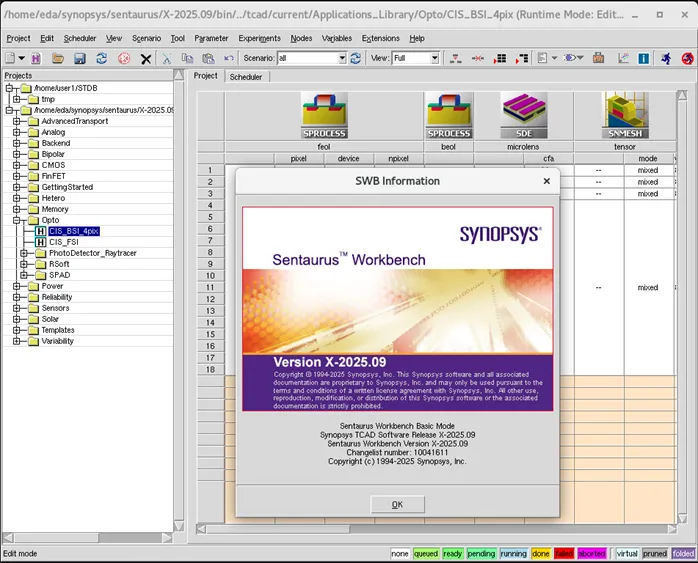698x563 pixels.
Task: Expand the Variability folder
Action: [x=16, y=341]
